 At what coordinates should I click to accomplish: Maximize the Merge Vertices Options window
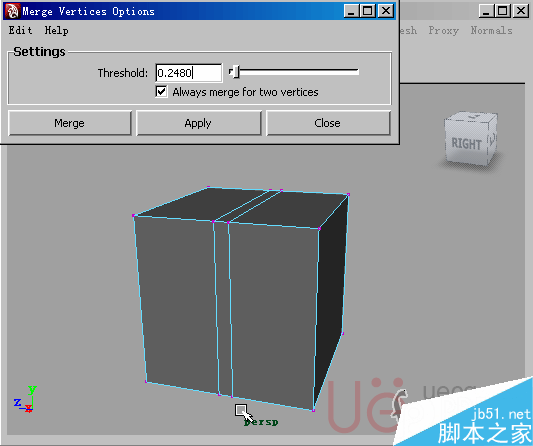click(x=367, y=11)
